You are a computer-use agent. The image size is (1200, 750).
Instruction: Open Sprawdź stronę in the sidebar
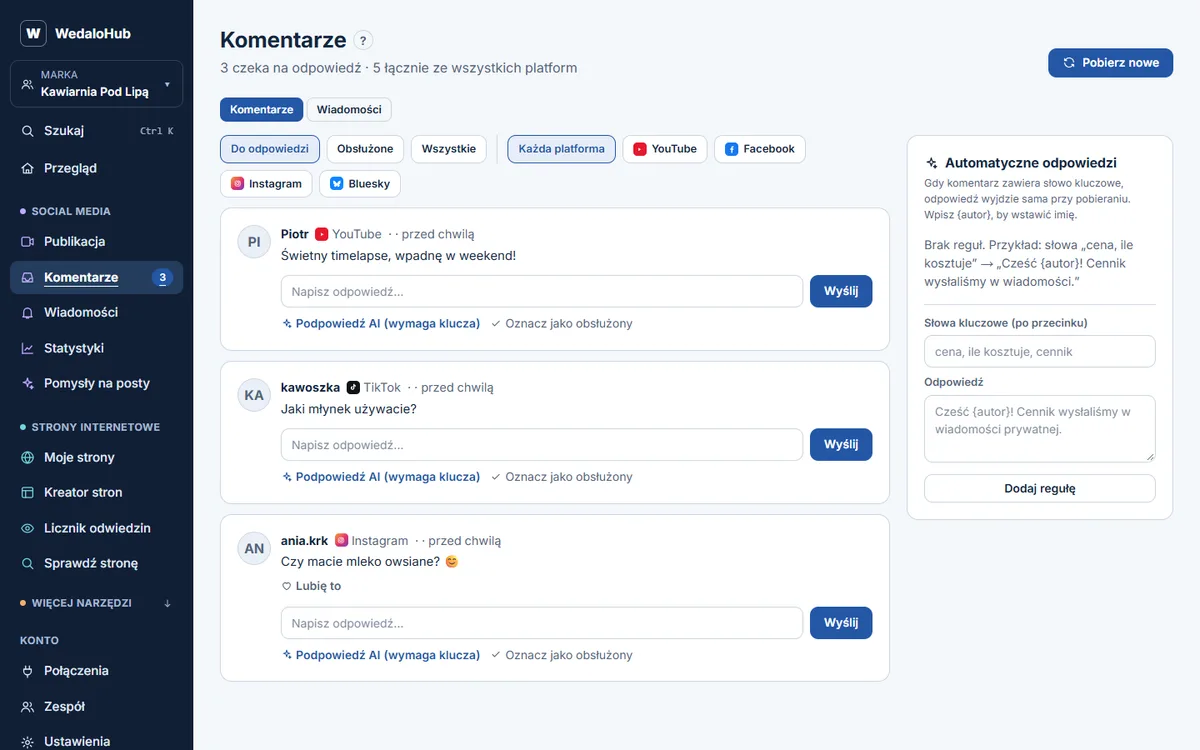click(x=97, y=563)
